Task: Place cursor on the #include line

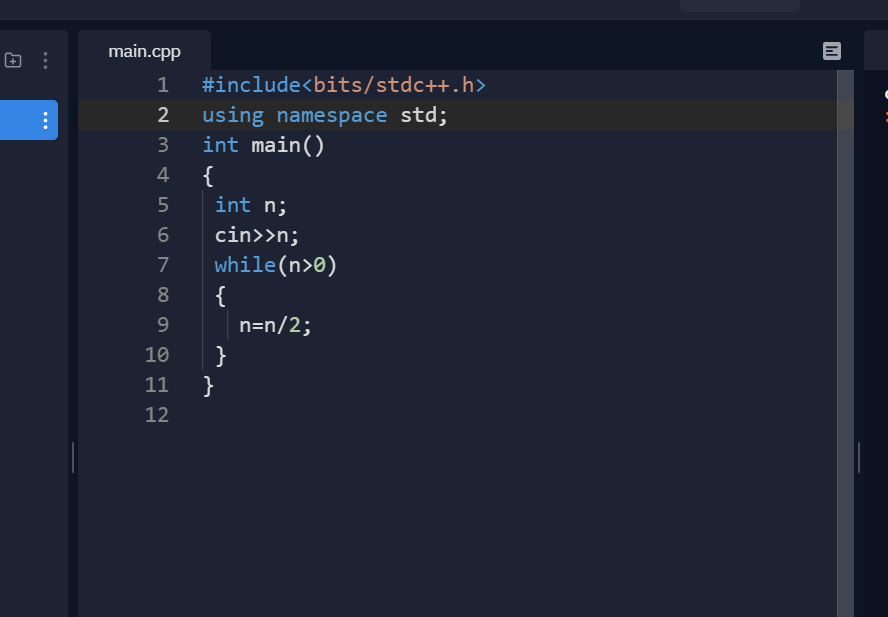Action: coord(343,85)
